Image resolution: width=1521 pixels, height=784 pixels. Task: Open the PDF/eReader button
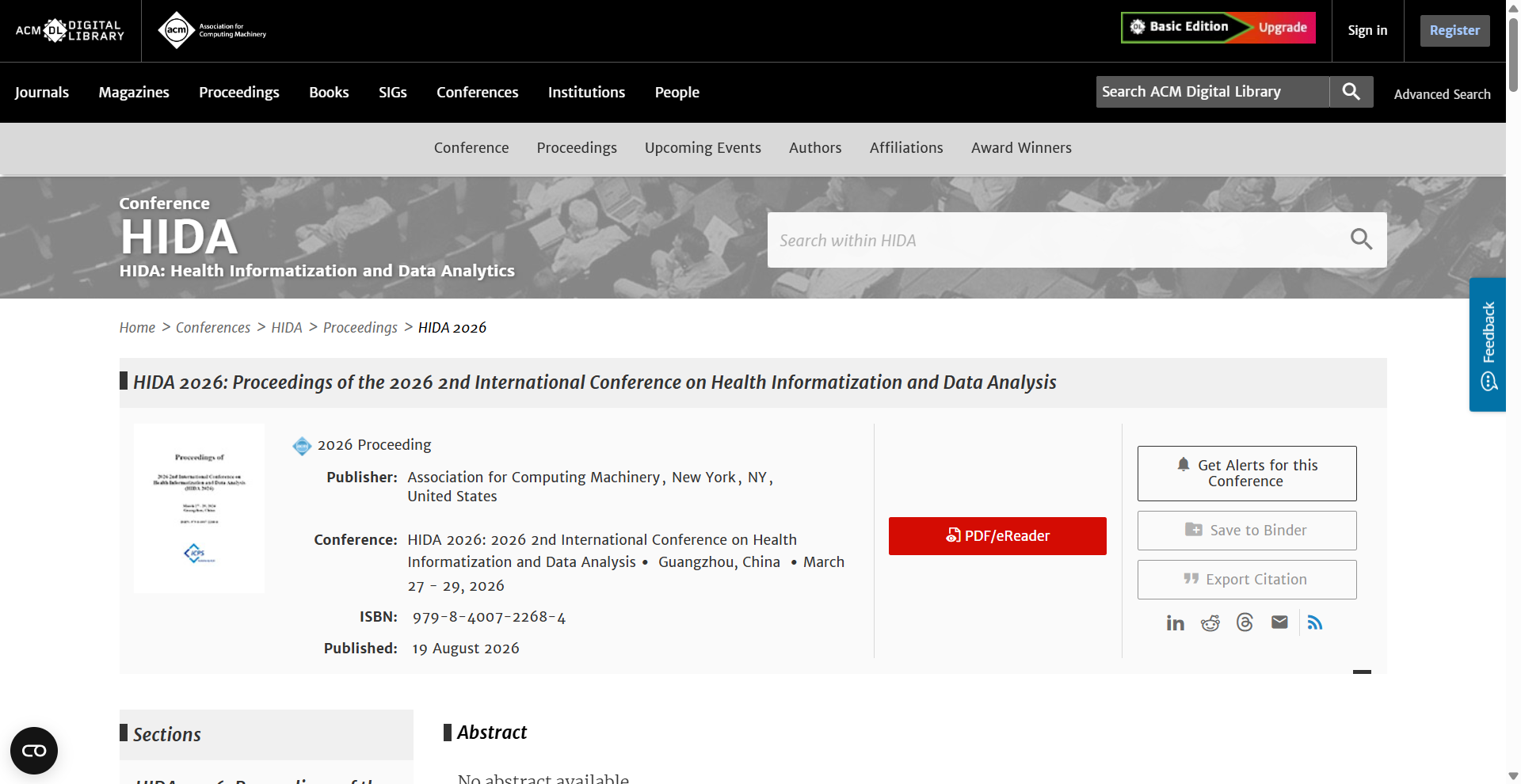(x=997, y=536)
